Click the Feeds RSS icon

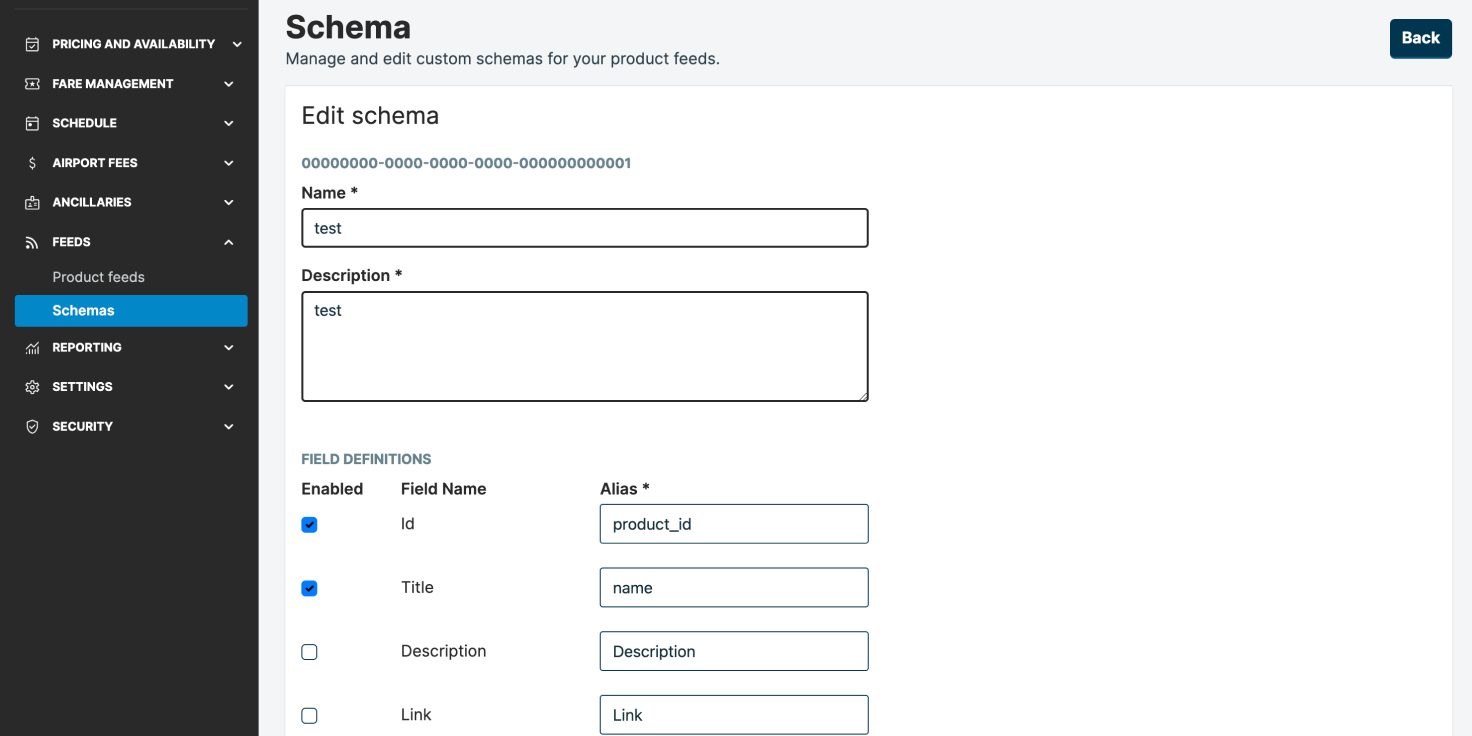(32, 242)
